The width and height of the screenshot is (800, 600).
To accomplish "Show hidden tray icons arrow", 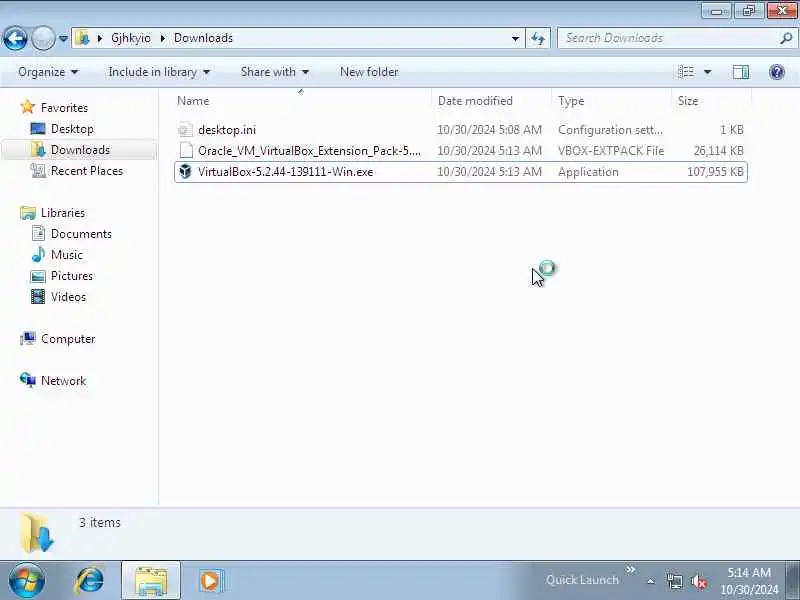I will pos(651,581).
